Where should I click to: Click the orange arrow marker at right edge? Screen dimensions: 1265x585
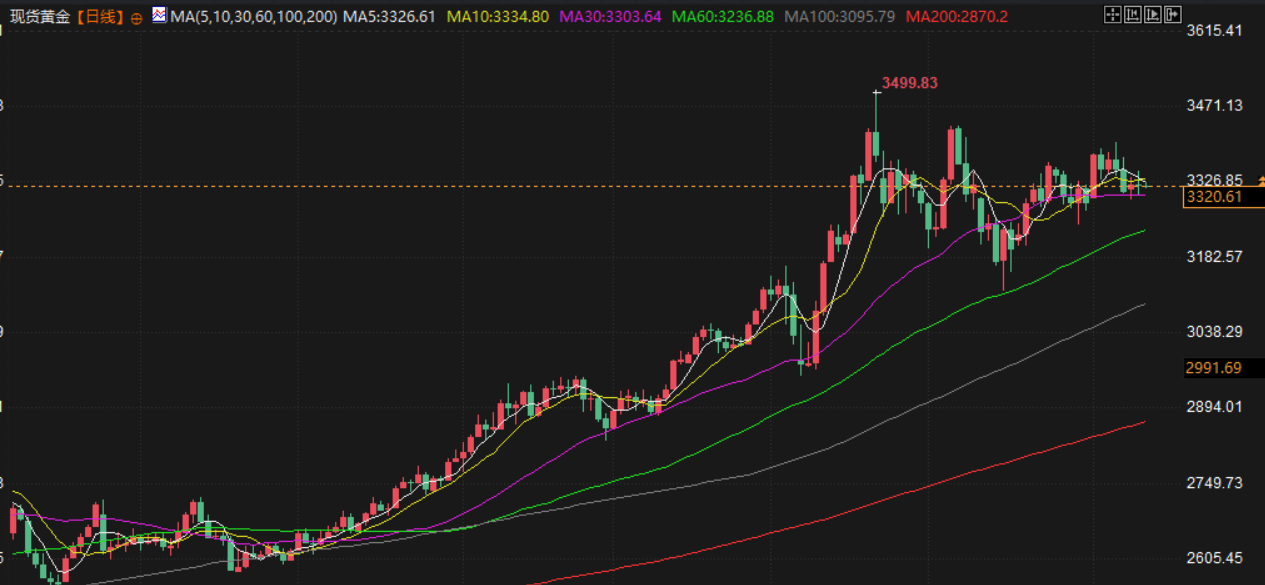pyautogui.click(x=1259, y=181)
